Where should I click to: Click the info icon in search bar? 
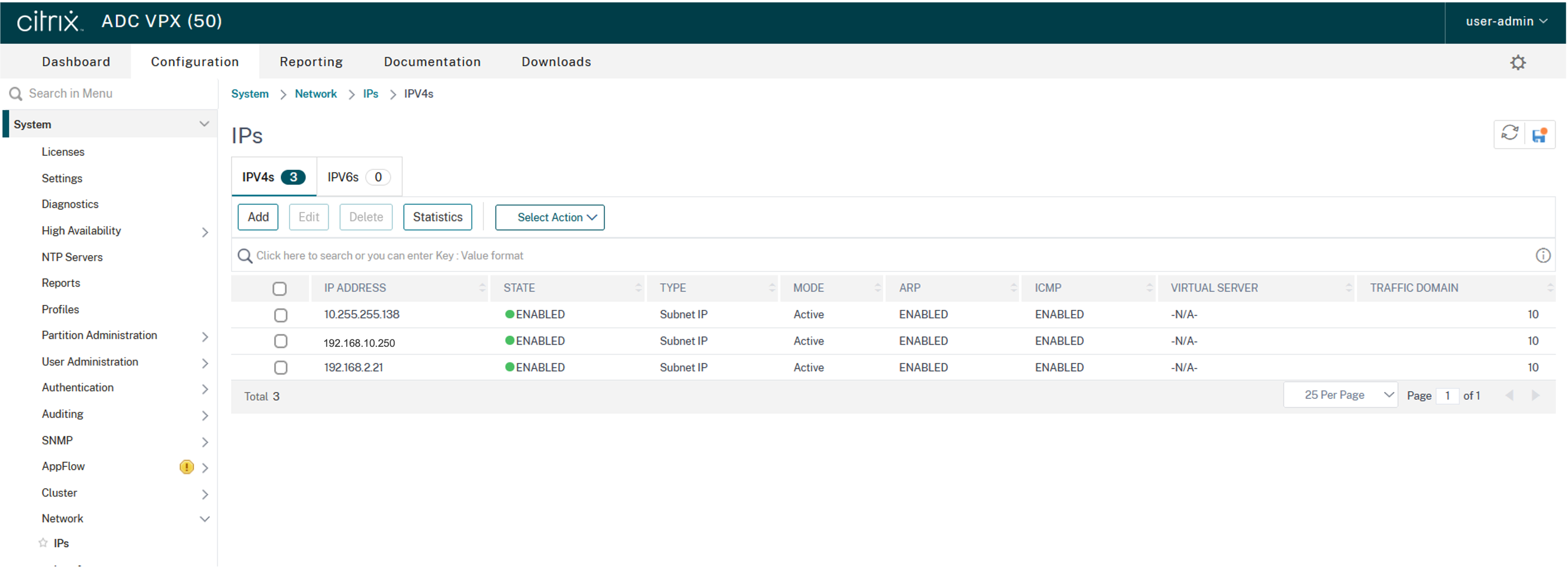1542,256
